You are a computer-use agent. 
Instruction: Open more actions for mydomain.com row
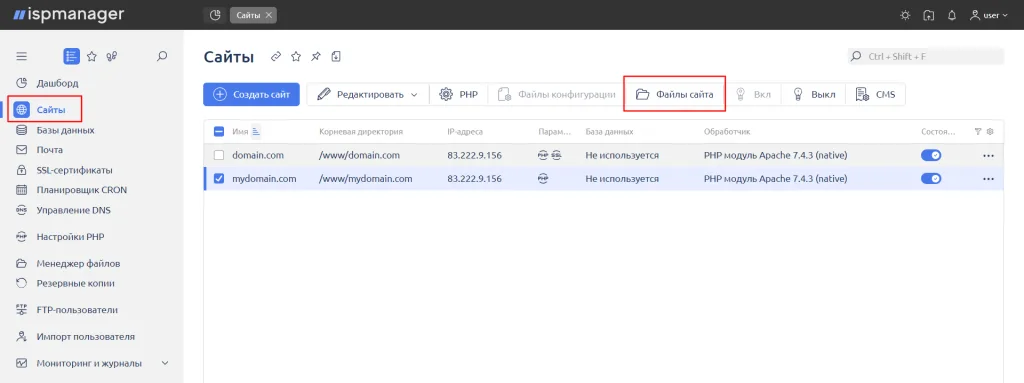pyautogui.click(x=988, y=178)
